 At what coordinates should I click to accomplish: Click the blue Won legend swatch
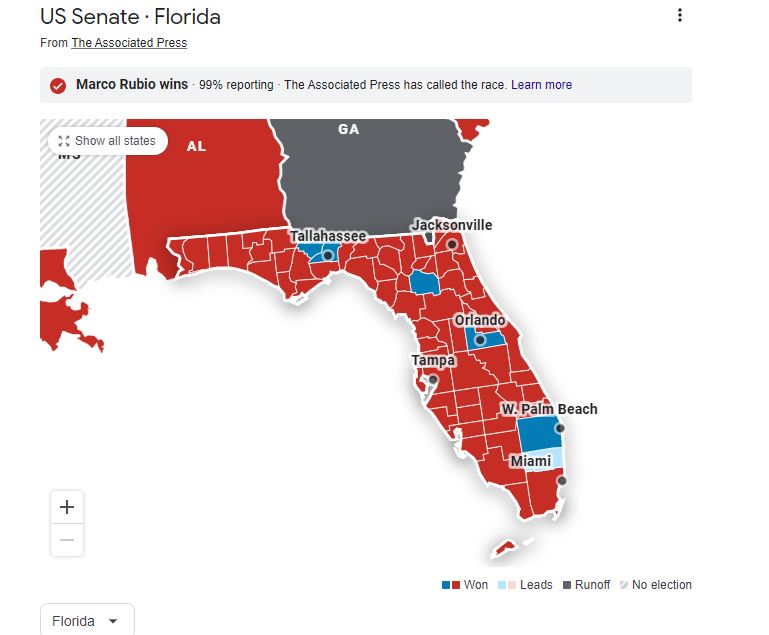tap(446, 585)
